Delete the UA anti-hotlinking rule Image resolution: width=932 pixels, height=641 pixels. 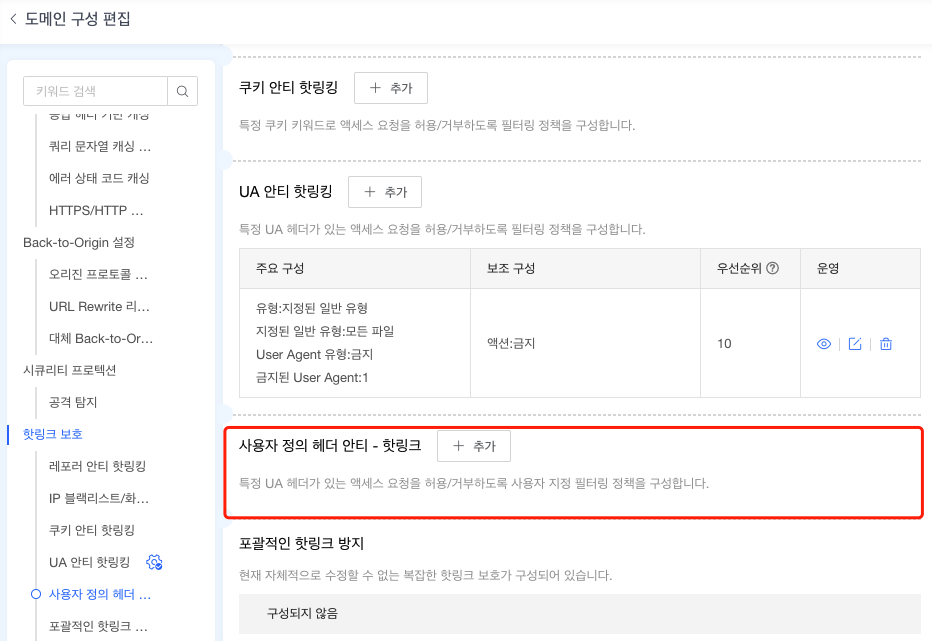click(x=886, y=344)
